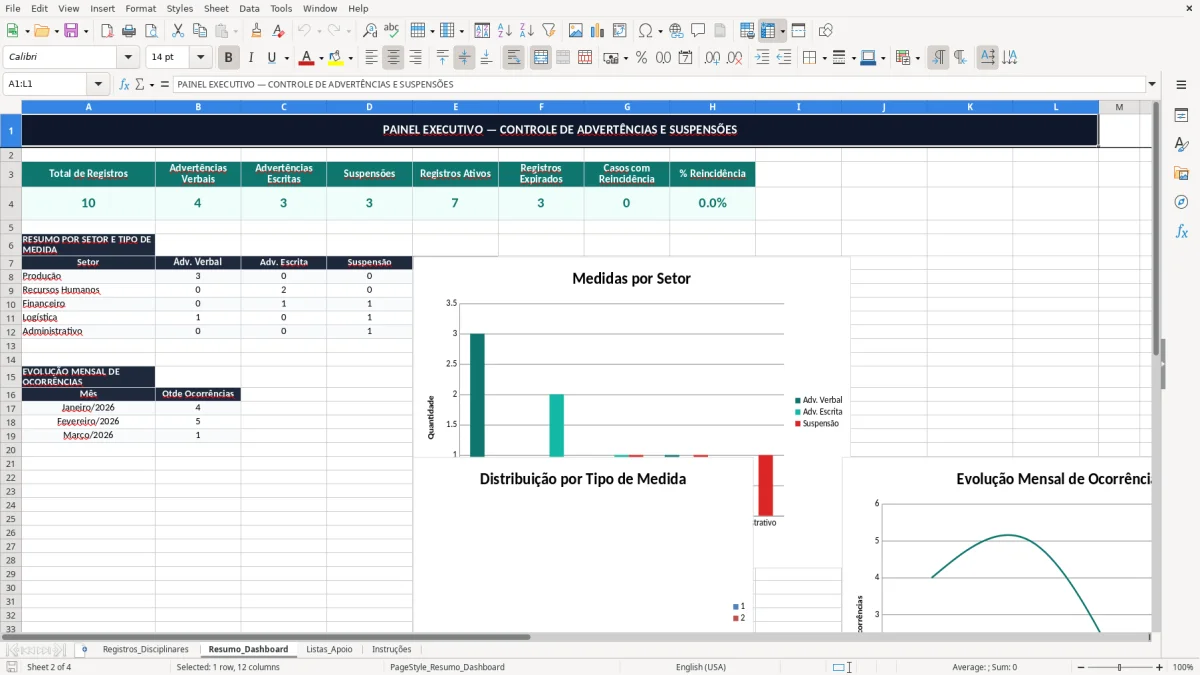This screenshot has height=675, width=1200.
Task: Open the Font Size dropdown
Action: tap(200, 58)
